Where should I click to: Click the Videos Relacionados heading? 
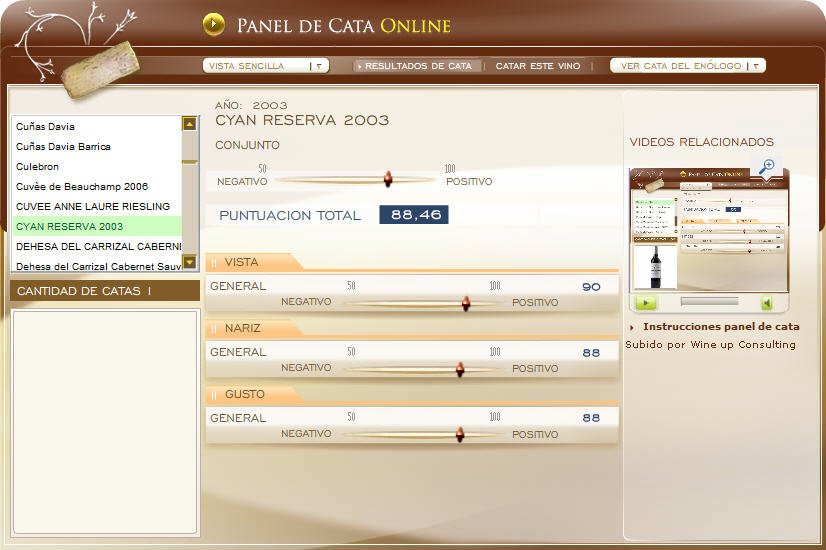tap(702, 142)
